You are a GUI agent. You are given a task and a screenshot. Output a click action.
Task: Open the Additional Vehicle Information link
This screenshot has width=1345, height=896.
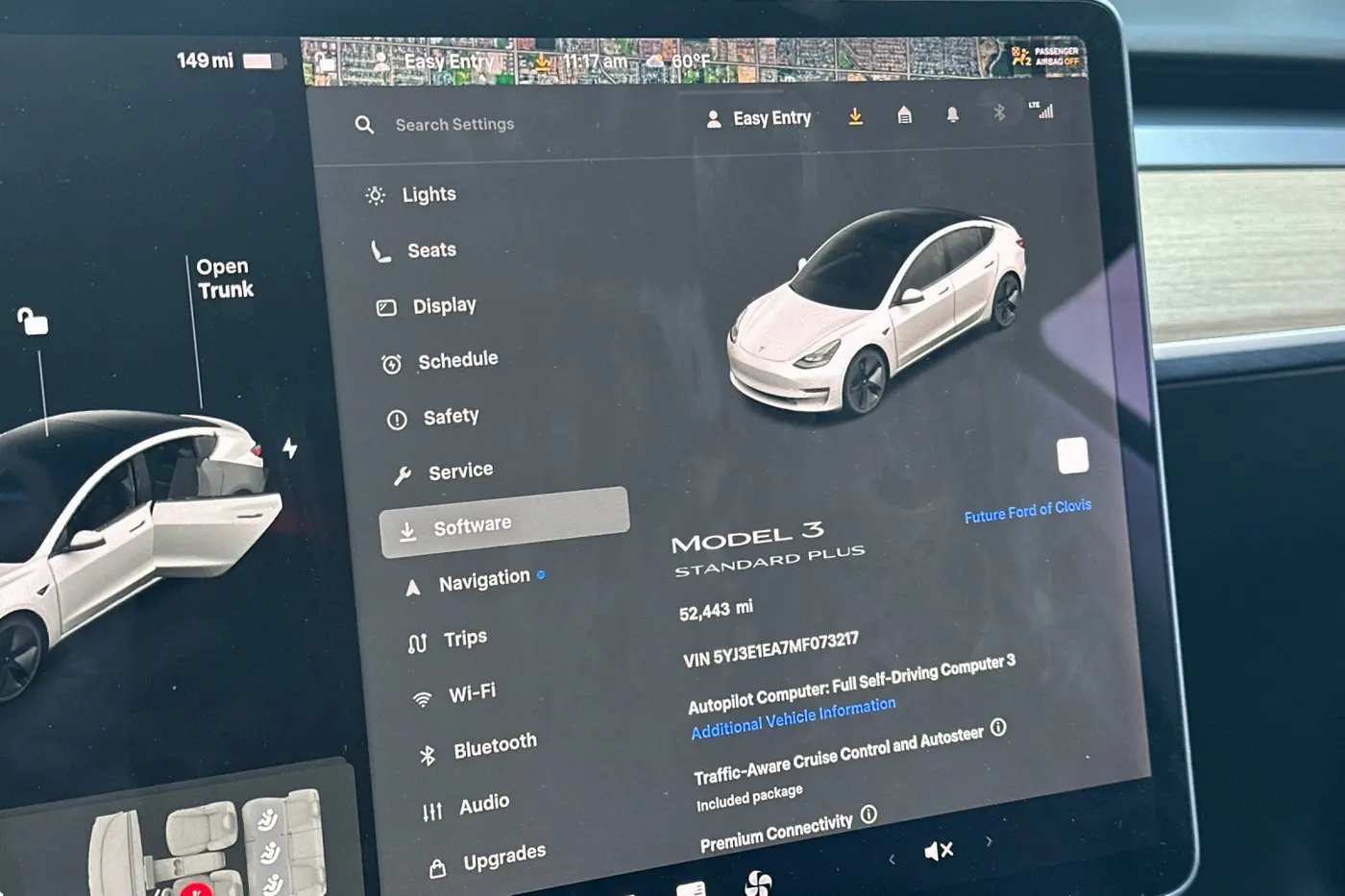794,718
